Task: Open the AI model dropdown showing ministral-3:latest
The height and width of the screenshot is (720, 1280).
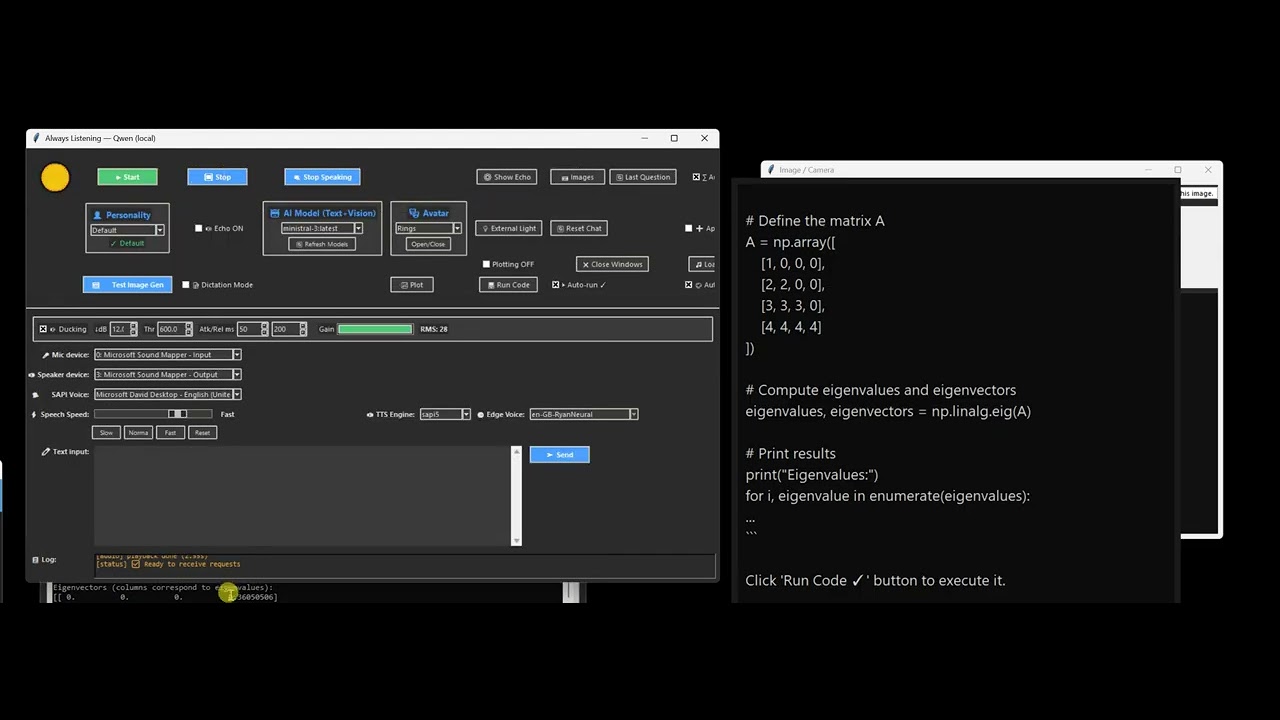Action: (322, 228)
